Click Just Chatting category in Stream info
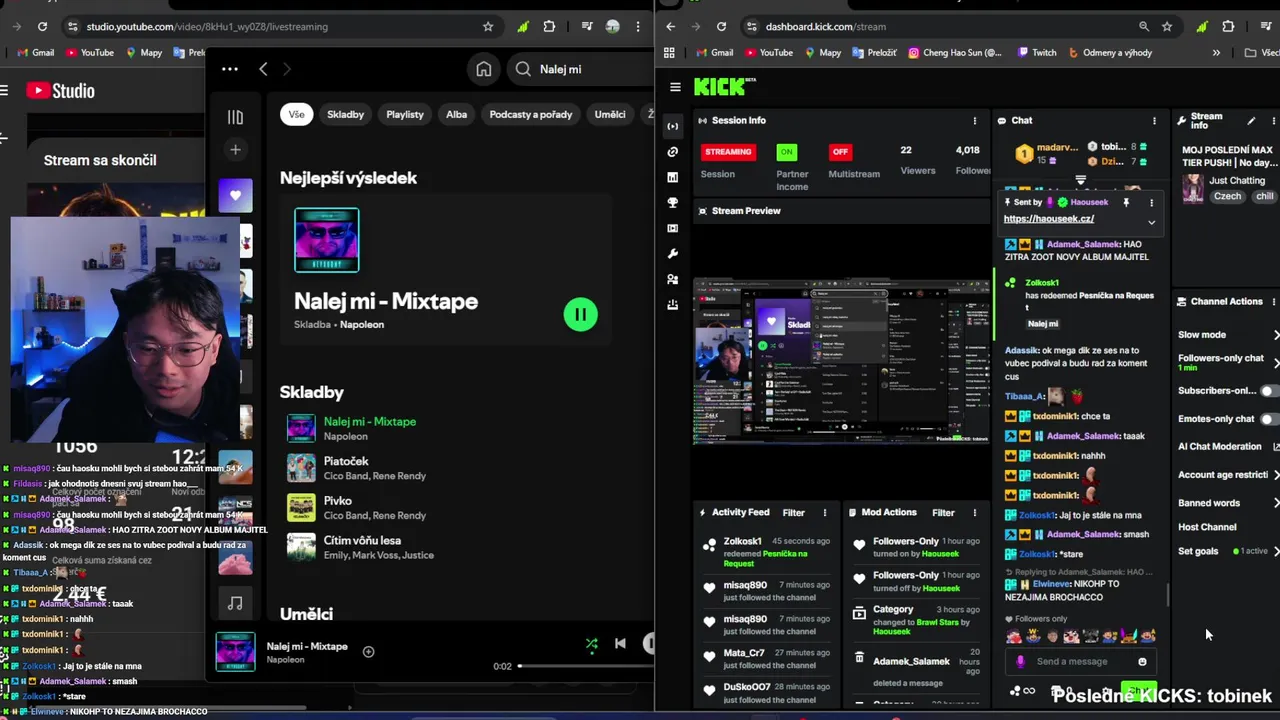 point(1237,181)
